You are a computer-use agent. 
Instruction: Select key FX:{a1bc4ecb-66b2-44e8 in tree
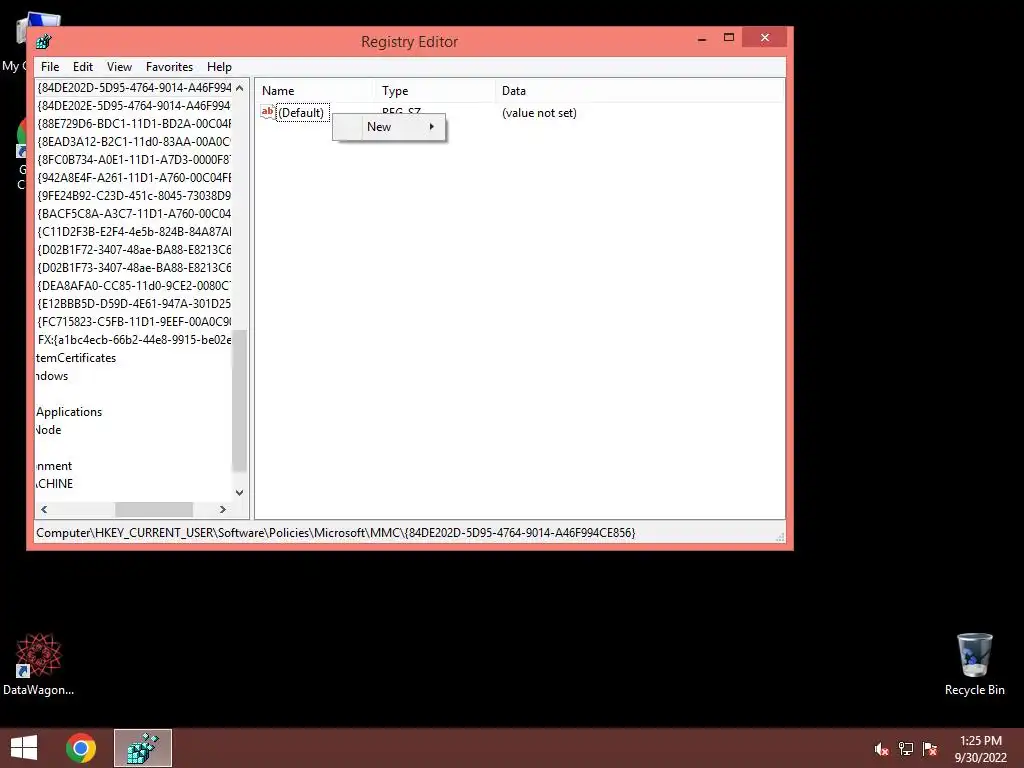point(134,340)
